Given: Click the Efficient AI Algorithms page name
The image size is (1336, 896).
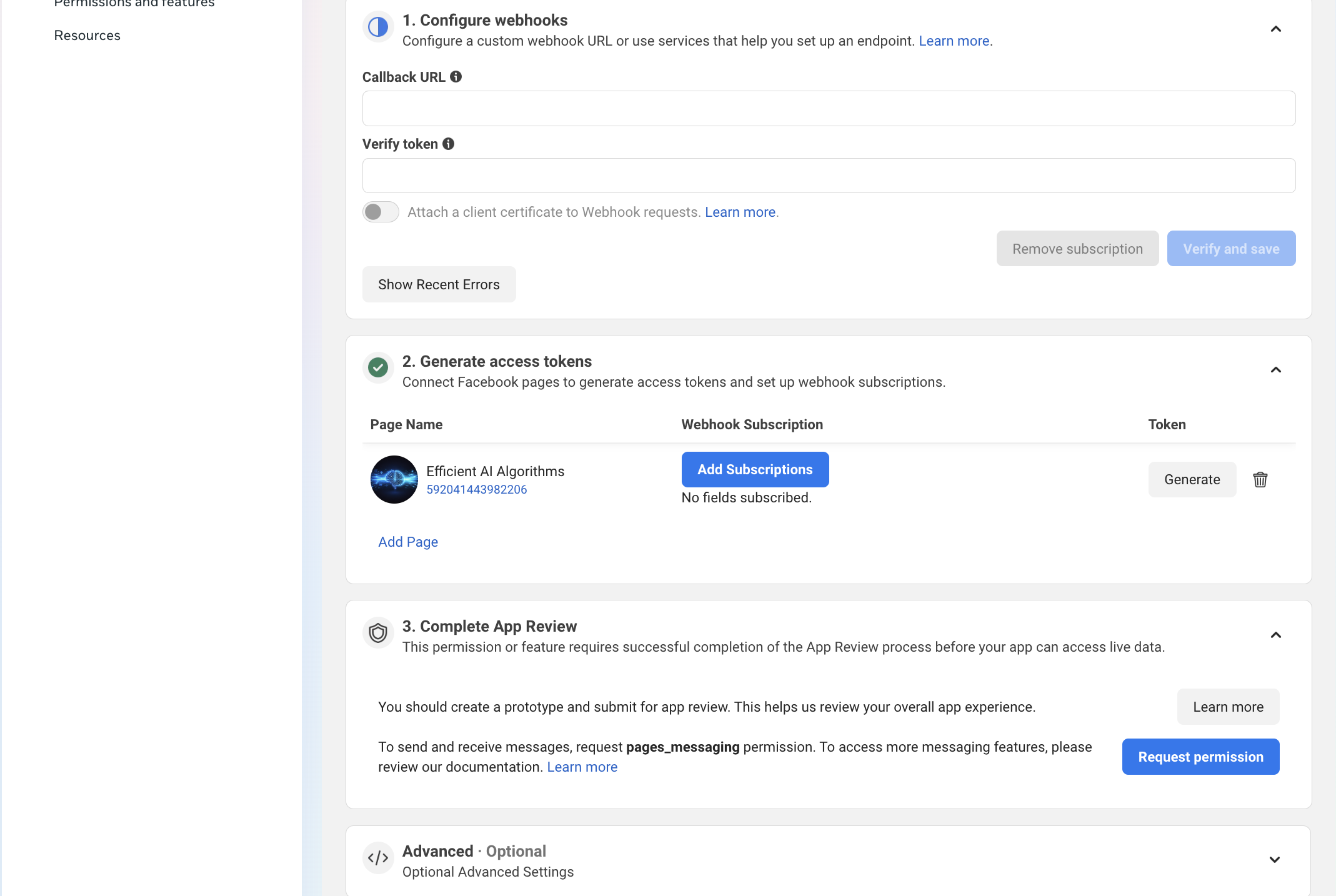Looking at the screenshot, I should click(x=495, y=471).
